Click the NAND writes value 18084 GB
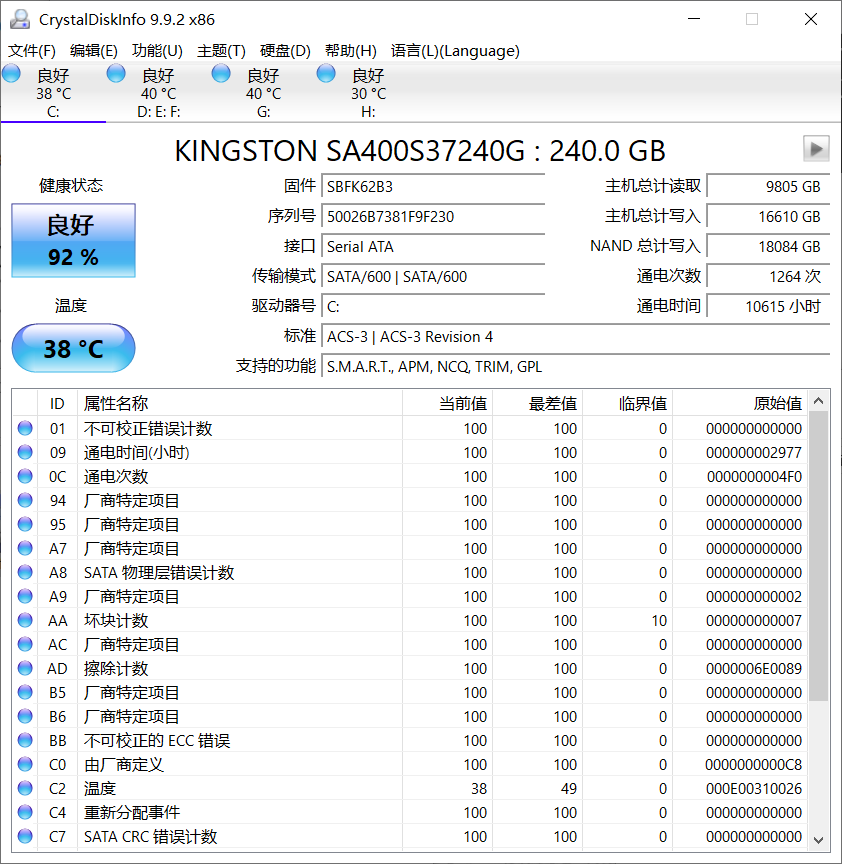 [768, 246]
